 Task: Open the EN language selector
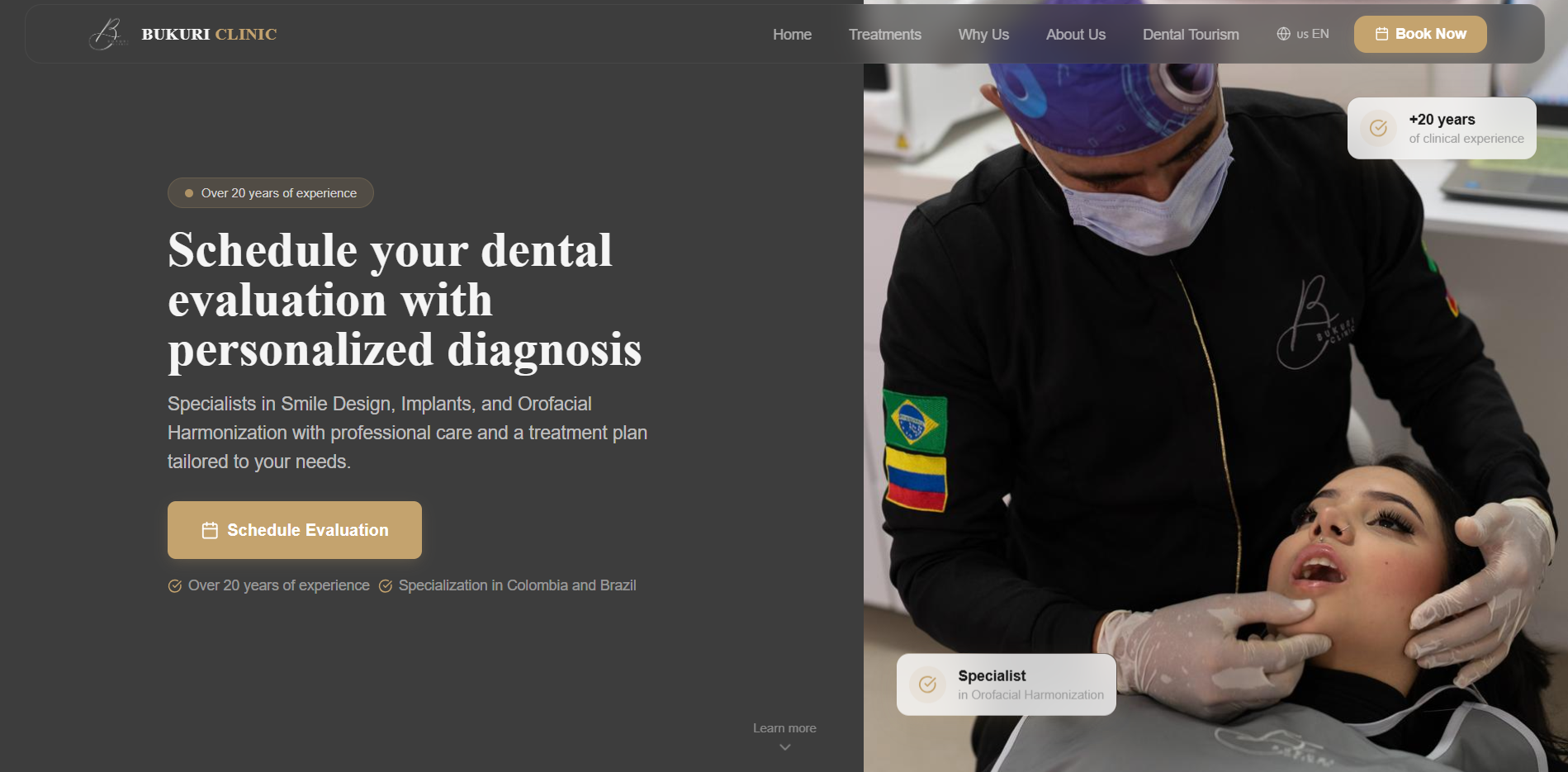[1303, 34]
